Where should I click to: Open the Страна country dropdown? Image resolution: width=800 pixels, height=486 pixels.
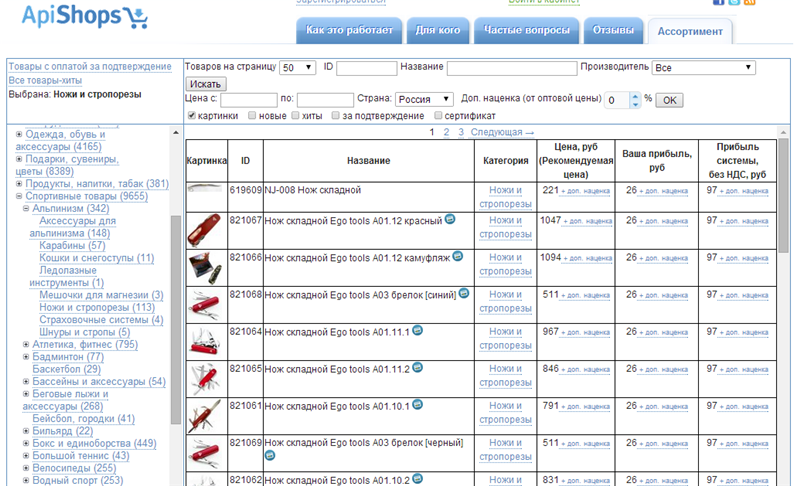click(424, 100)
